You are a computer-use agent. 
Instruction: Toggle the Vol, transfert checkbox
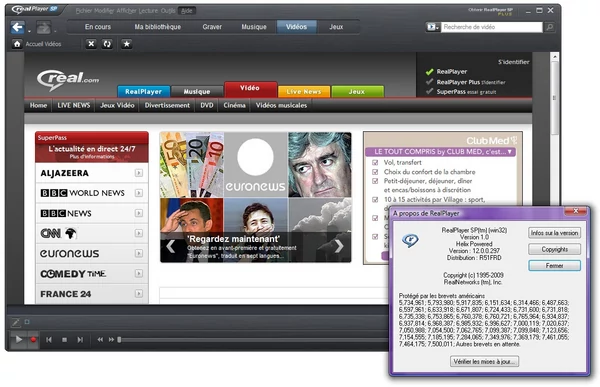pyautogui.click(x=375, y=163)
